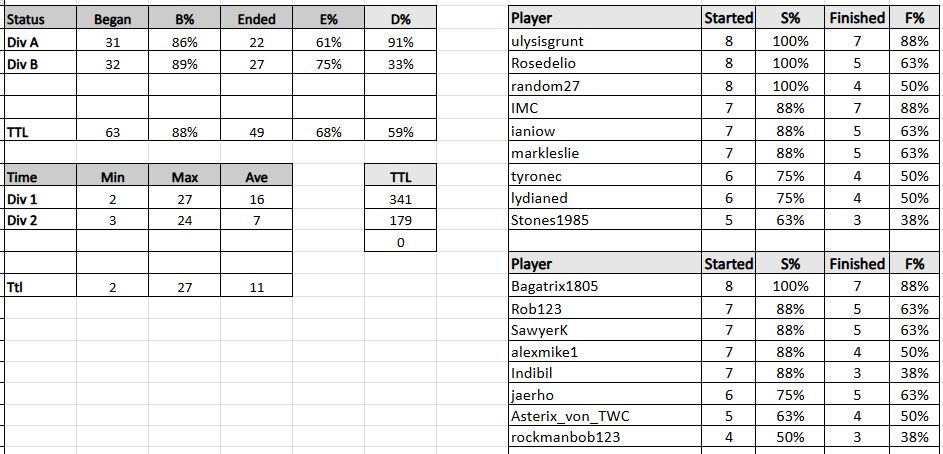Image resolution: width=943 pixels, height=454 pixels.
Task: Select IMC's F% value 88%
Action: (x=914, y=108)
